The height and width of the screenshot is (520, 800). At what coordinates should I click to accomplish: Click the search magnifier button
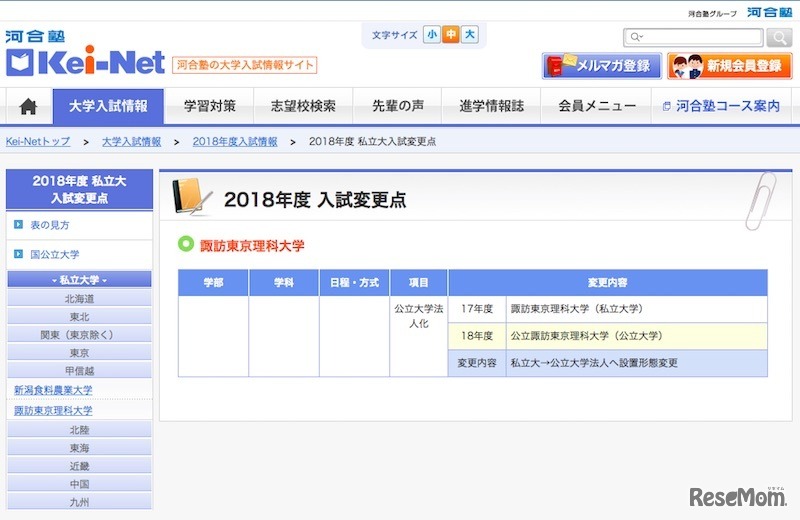click(x=779, y=37)
